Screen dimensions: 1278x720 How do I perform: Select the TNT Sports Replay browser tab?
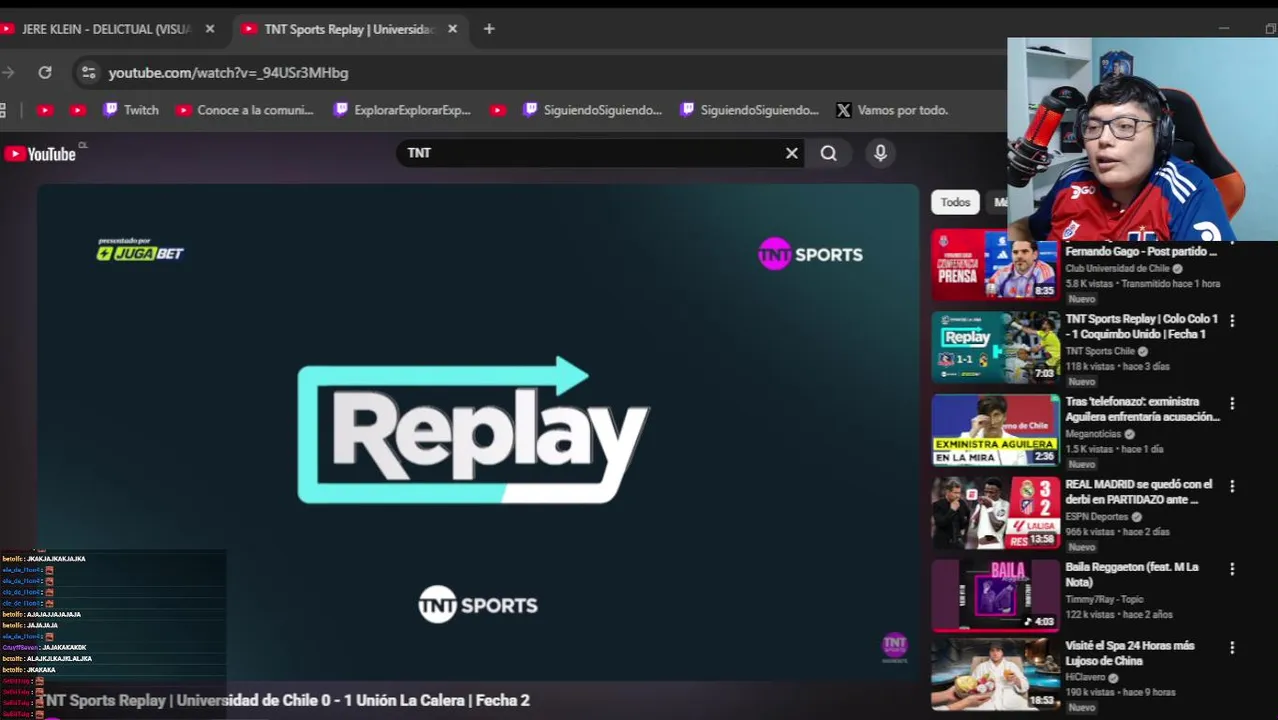tap(350, 29)
